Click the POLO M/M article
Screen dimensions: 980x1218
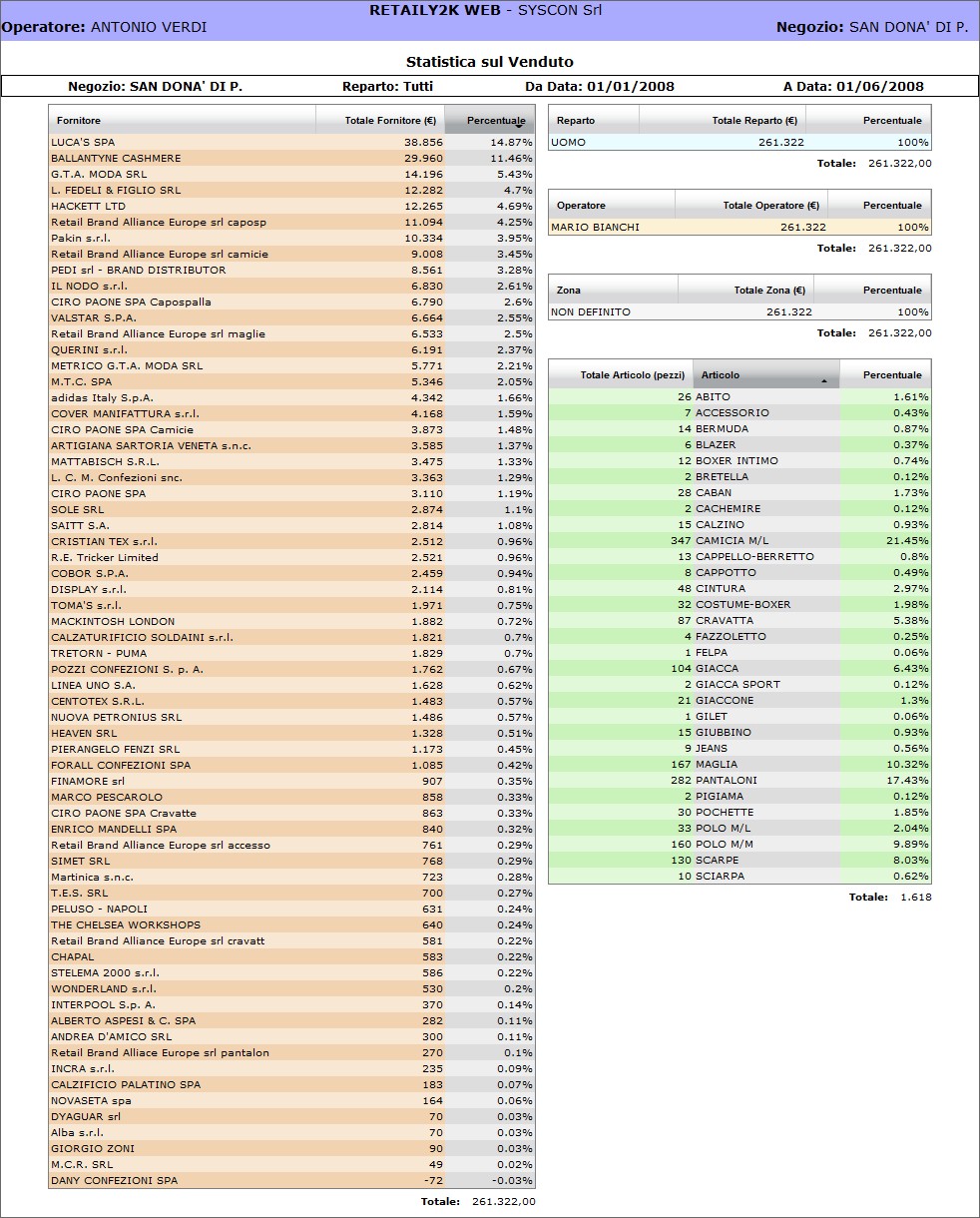[725, 845]
